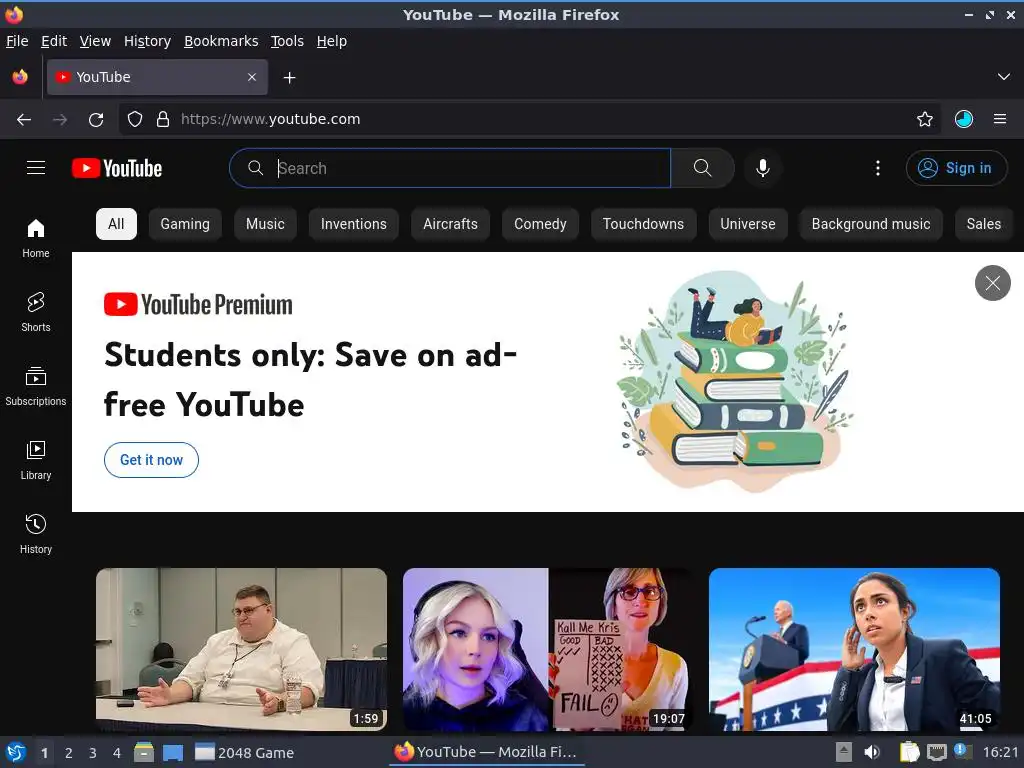Image resolution: width=1024 pixels, height=768 pixels.
Task: Open the Edit menu
Action: 54,41
